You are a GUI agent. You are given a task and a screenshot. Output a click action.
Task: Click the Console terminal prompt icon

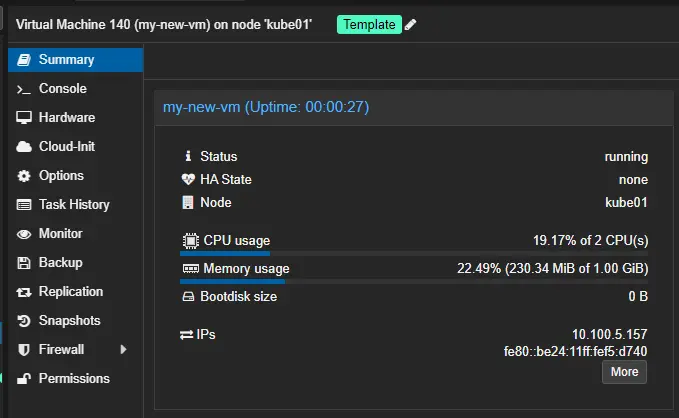[24, 89]
